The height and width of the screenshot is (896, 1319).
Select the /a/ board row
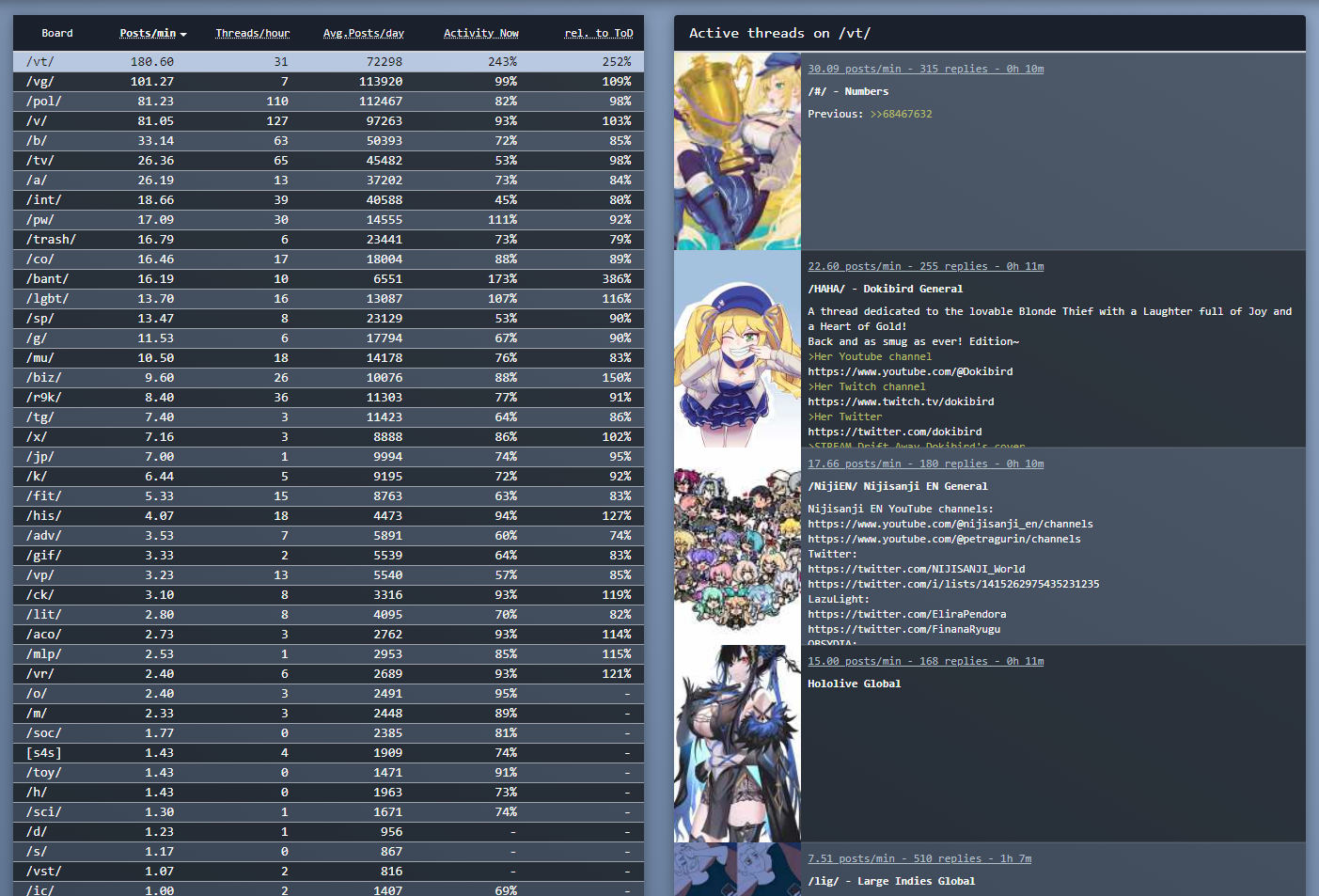pos(328,181)
